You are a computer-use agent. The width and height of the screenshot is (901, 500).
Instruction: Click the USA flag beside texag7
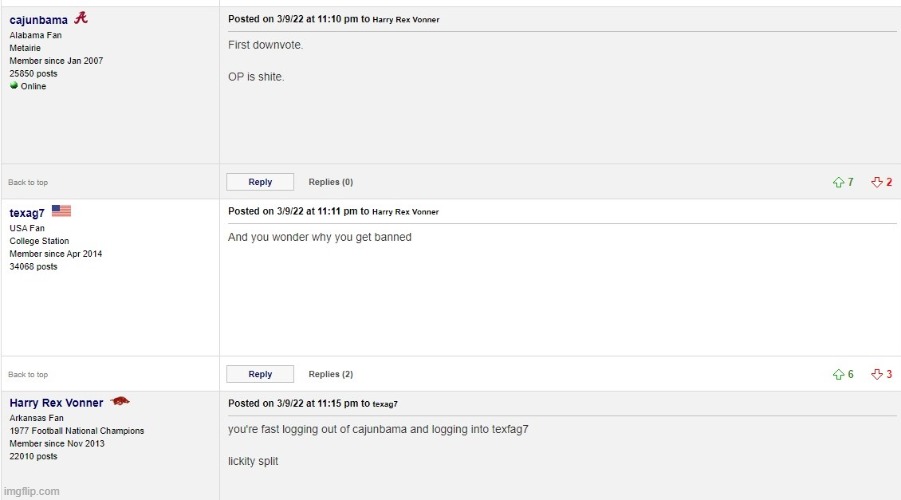tap(61, 211)
